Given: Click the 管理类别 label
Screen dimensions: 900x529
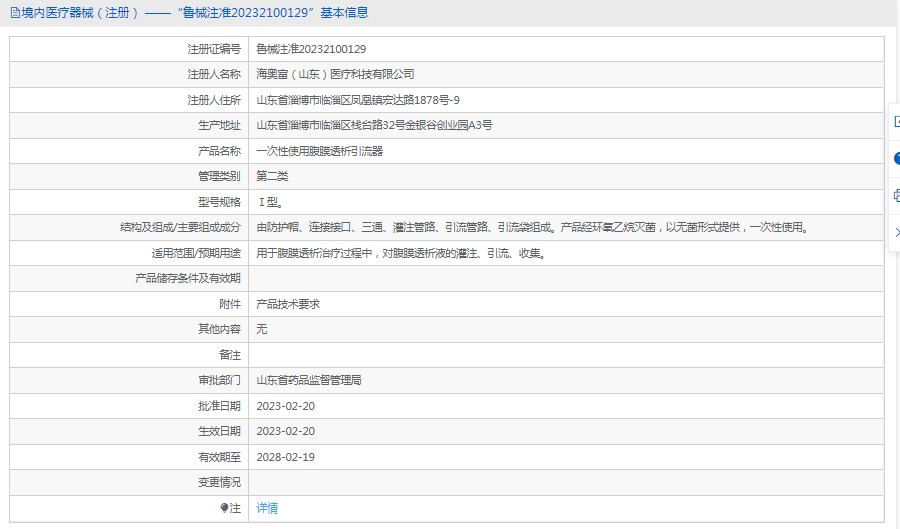Looking at the screenshot, I should pyautogui.click(x=219, y=176).
